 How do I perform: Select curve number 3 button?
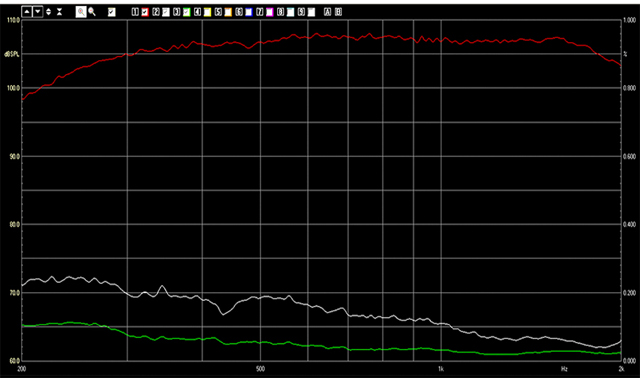click(177, 12)
